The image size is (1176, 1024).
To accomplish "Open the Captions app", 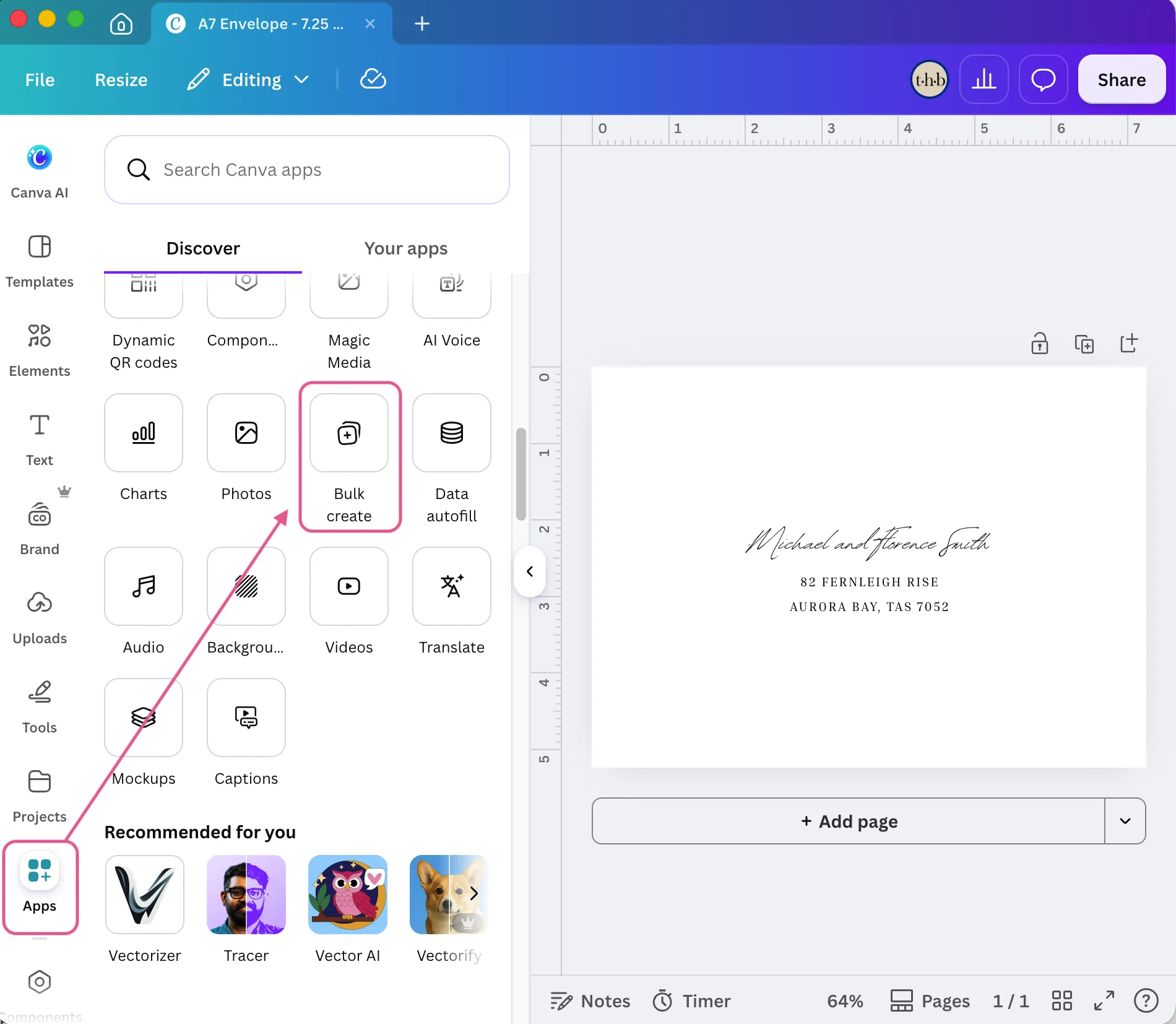I will [246, 733].
